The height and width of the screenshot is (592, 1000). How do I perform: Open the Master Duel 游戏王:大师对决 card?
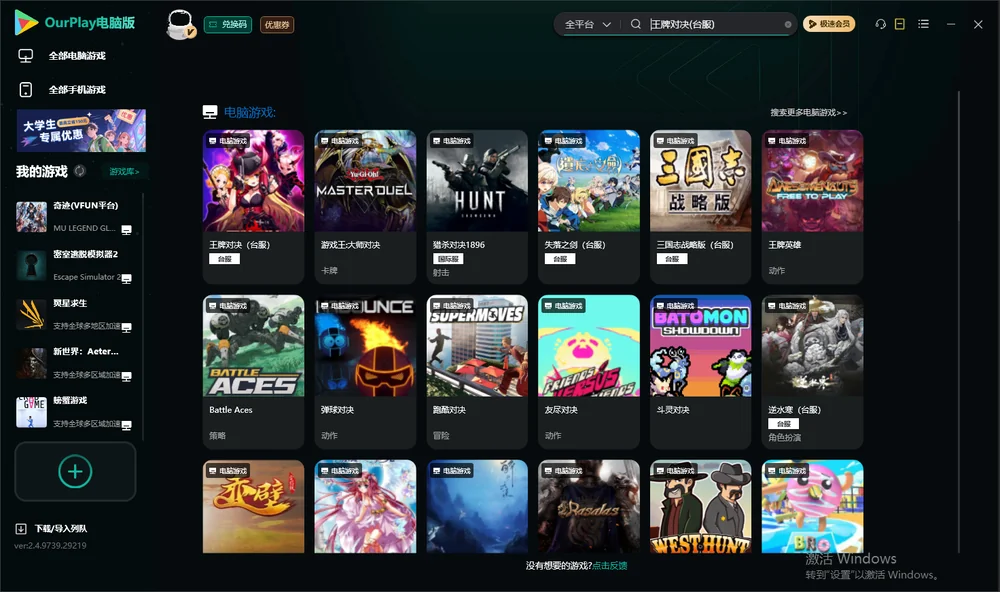pos(365,207)
